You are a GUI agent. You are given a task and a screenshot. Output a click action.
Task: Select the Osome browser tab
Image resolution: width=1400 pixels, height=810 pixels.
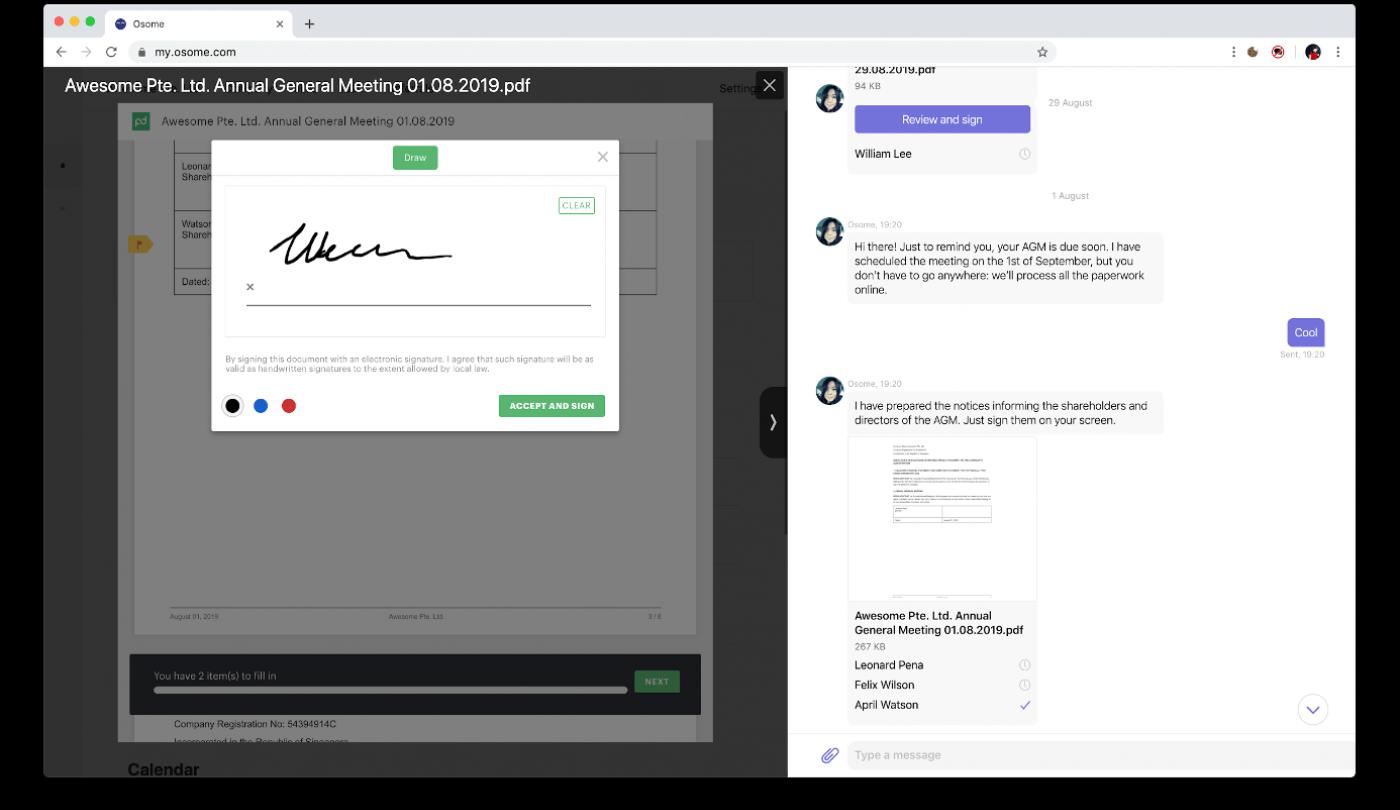point(199,24)
